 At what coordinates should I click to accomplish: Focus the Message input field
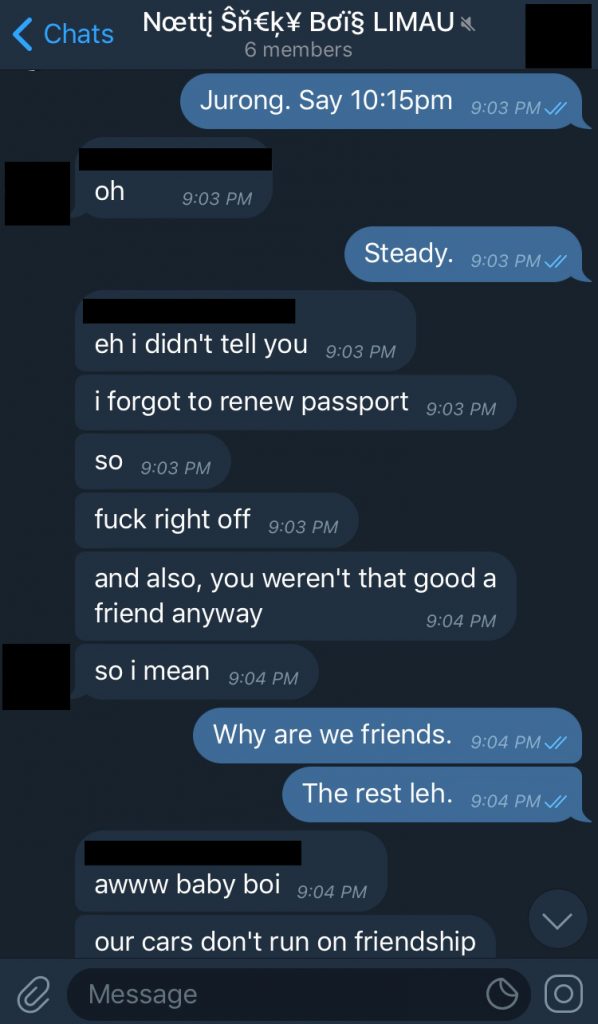click(298, 994)
